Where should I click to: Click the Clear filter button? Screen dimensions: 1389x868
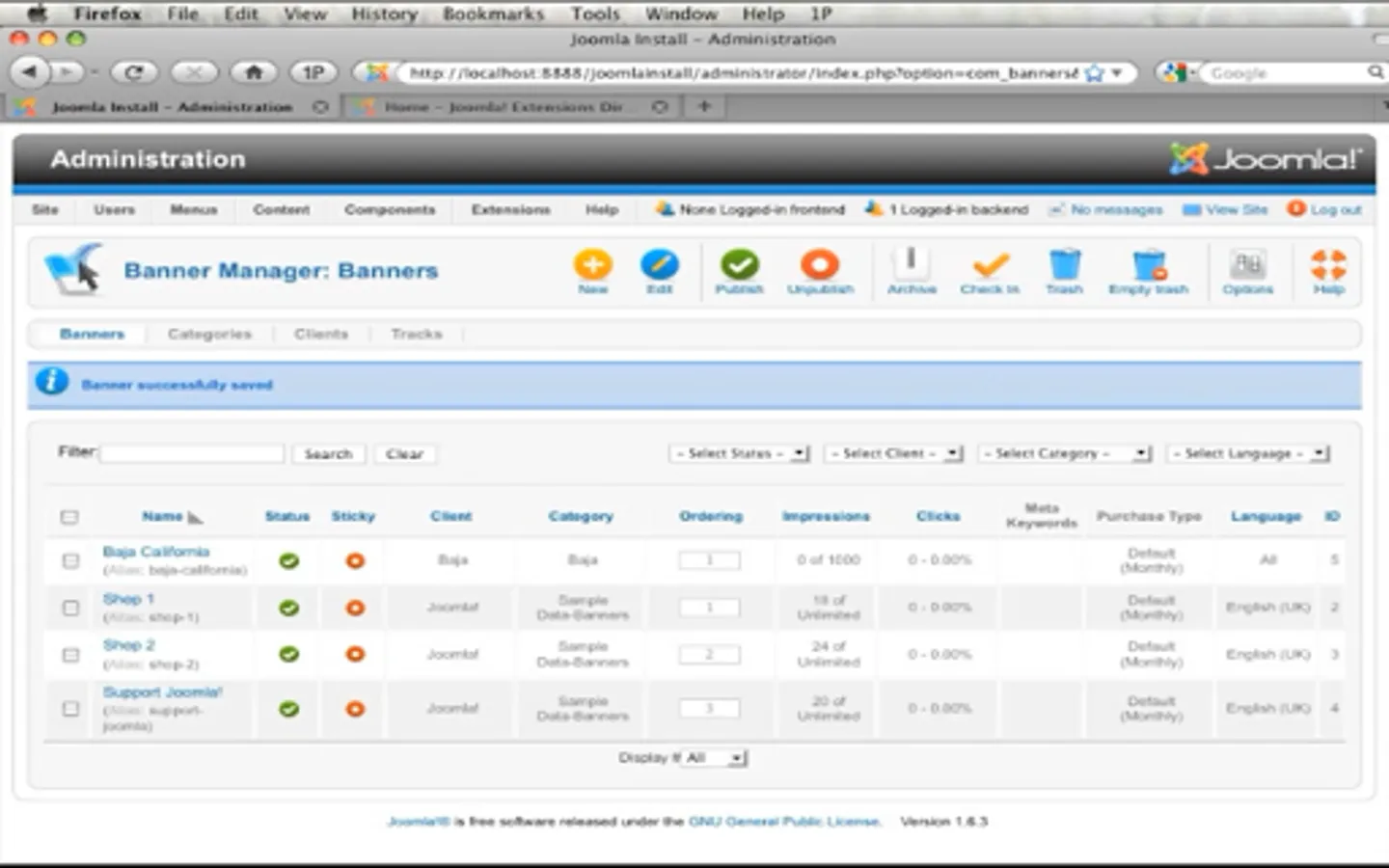coord(404,454)
